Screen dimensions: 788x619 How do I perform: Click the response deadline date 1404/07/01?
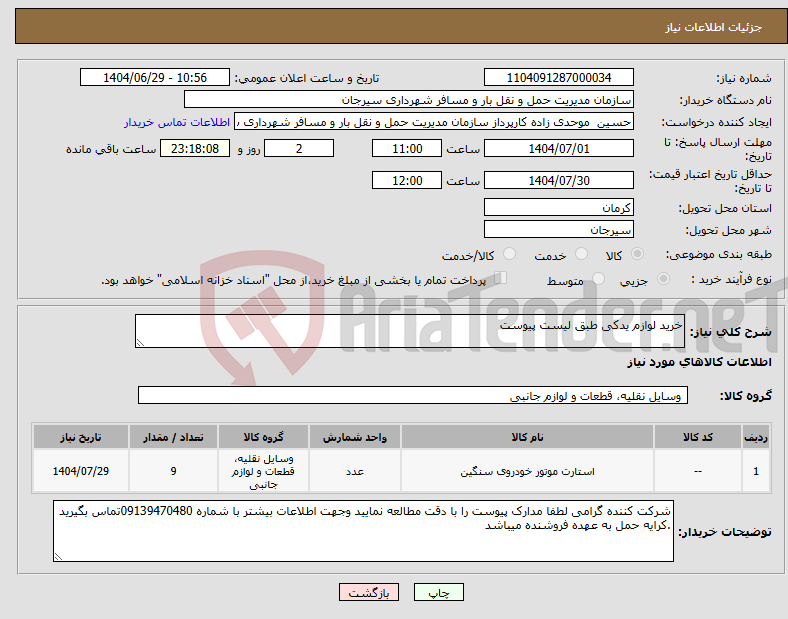(558, 148)
